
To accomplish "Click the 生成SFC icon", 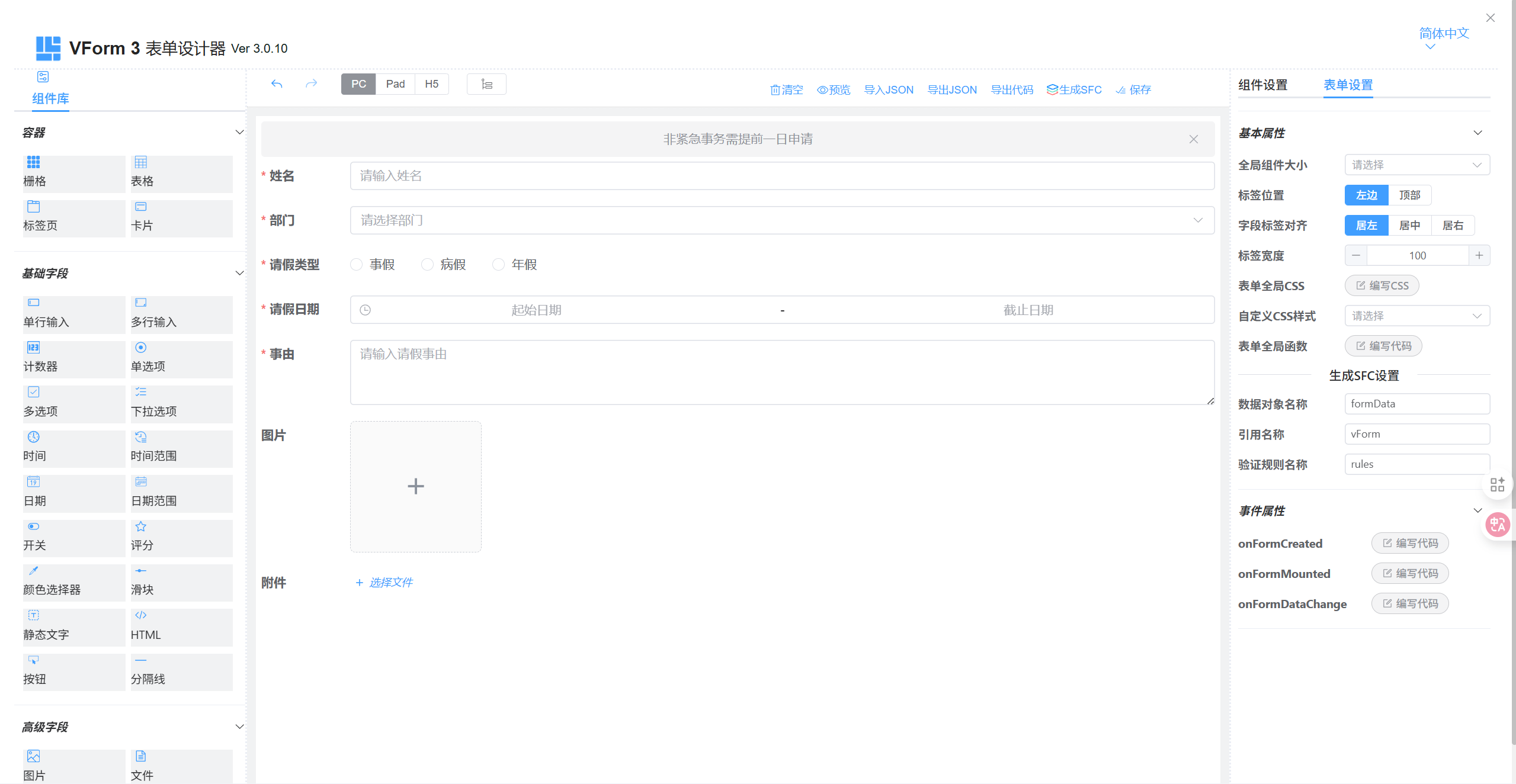I will coord(1052,89).
